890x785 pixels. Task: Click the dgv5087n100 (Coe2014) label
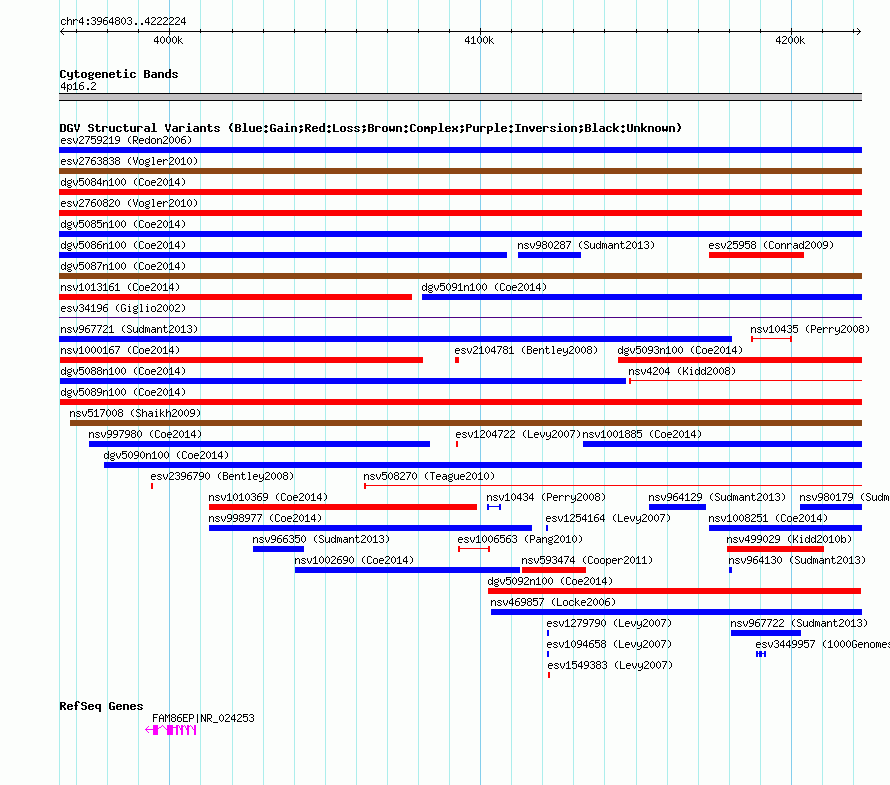[x=123, y=266]
